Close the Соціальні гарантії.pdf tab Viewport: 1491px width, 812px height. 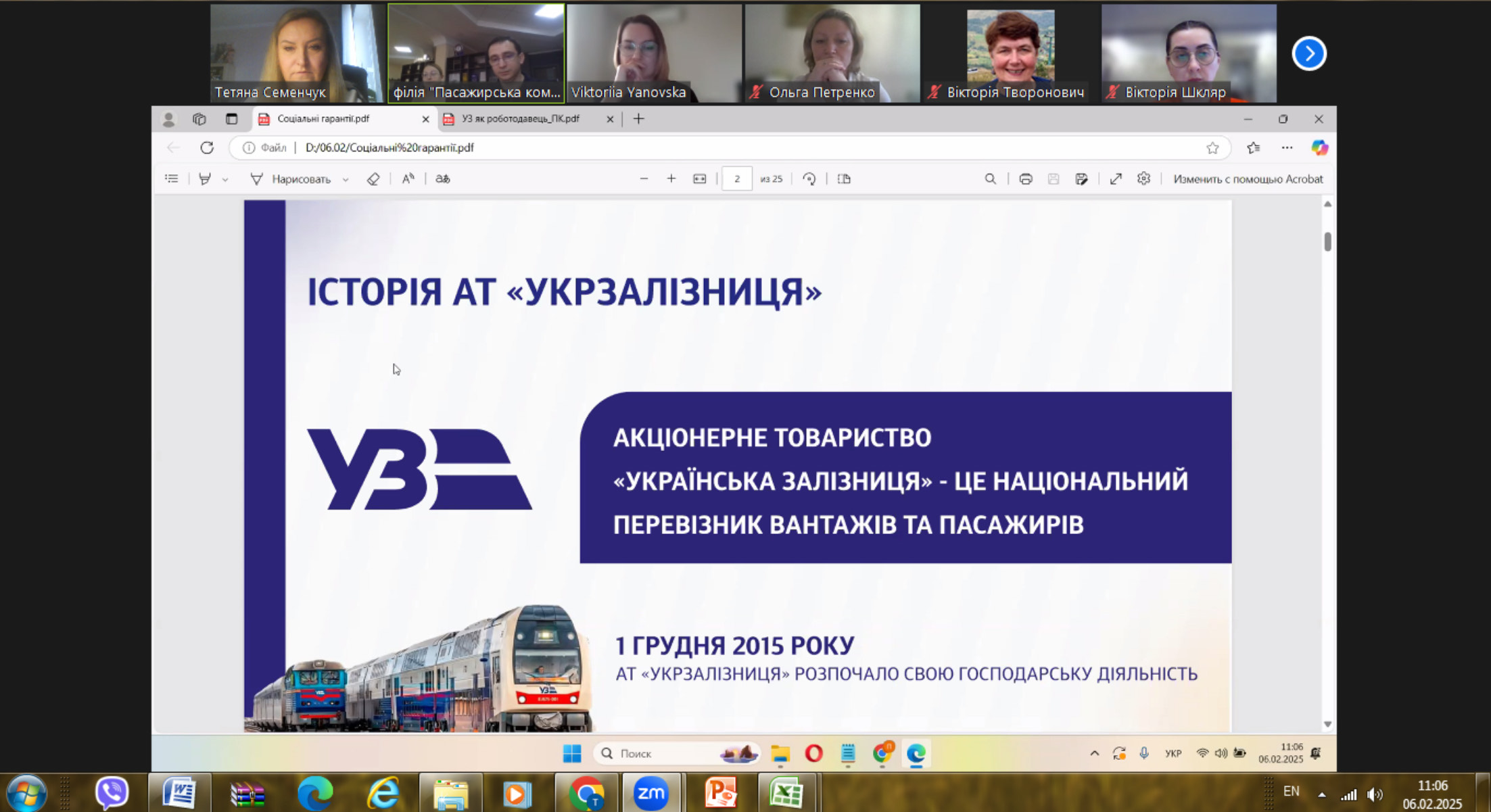click(425, 120)
